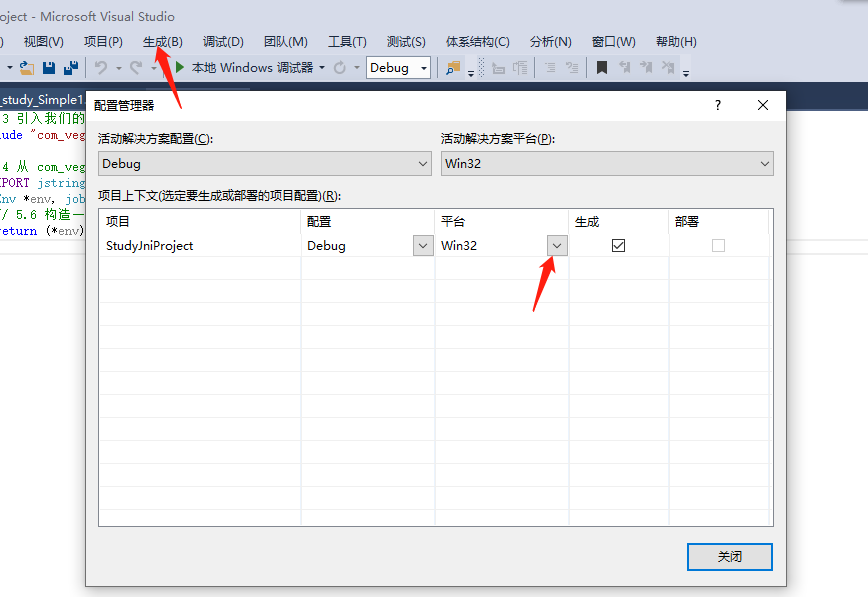Open the Undo history dropdown arrow
This screenshot has height=597, width=868.
[118, 68]
